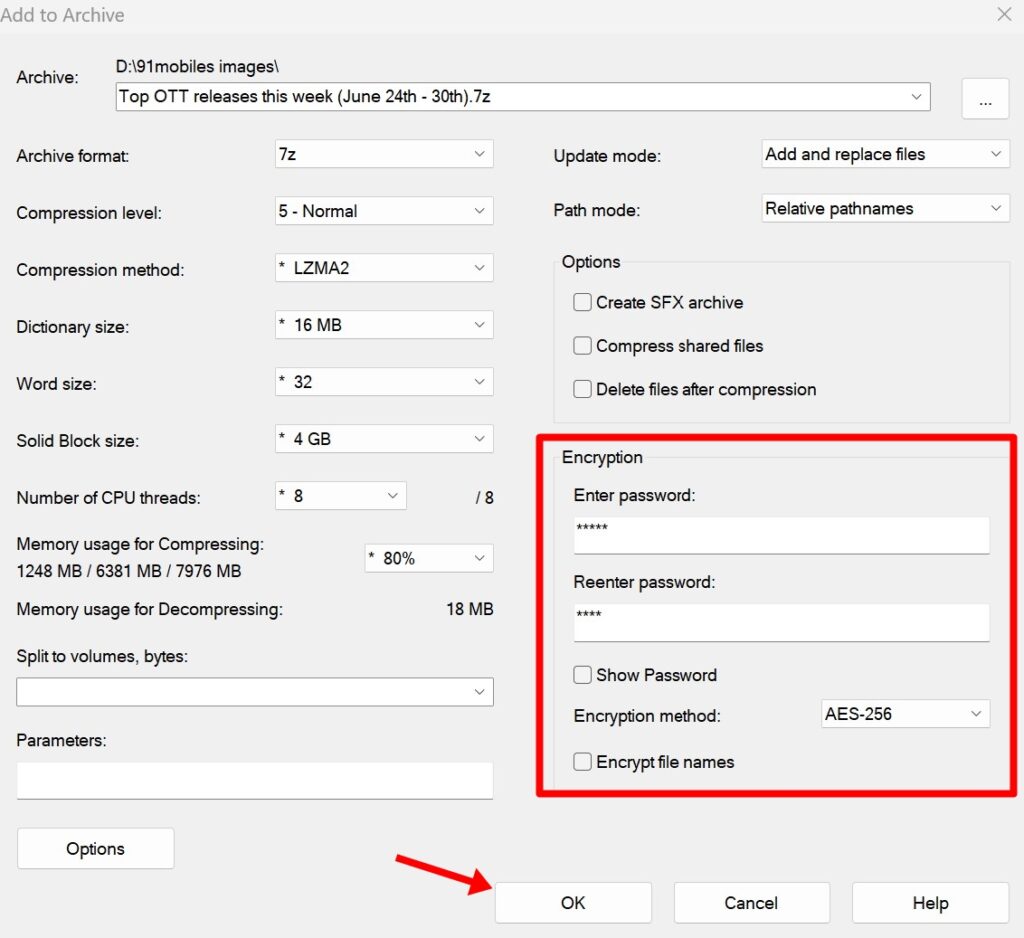The width and height of the screenshot is (1024, 938).
Task: Enable Encrypt file names
Action: coord(583,762)
